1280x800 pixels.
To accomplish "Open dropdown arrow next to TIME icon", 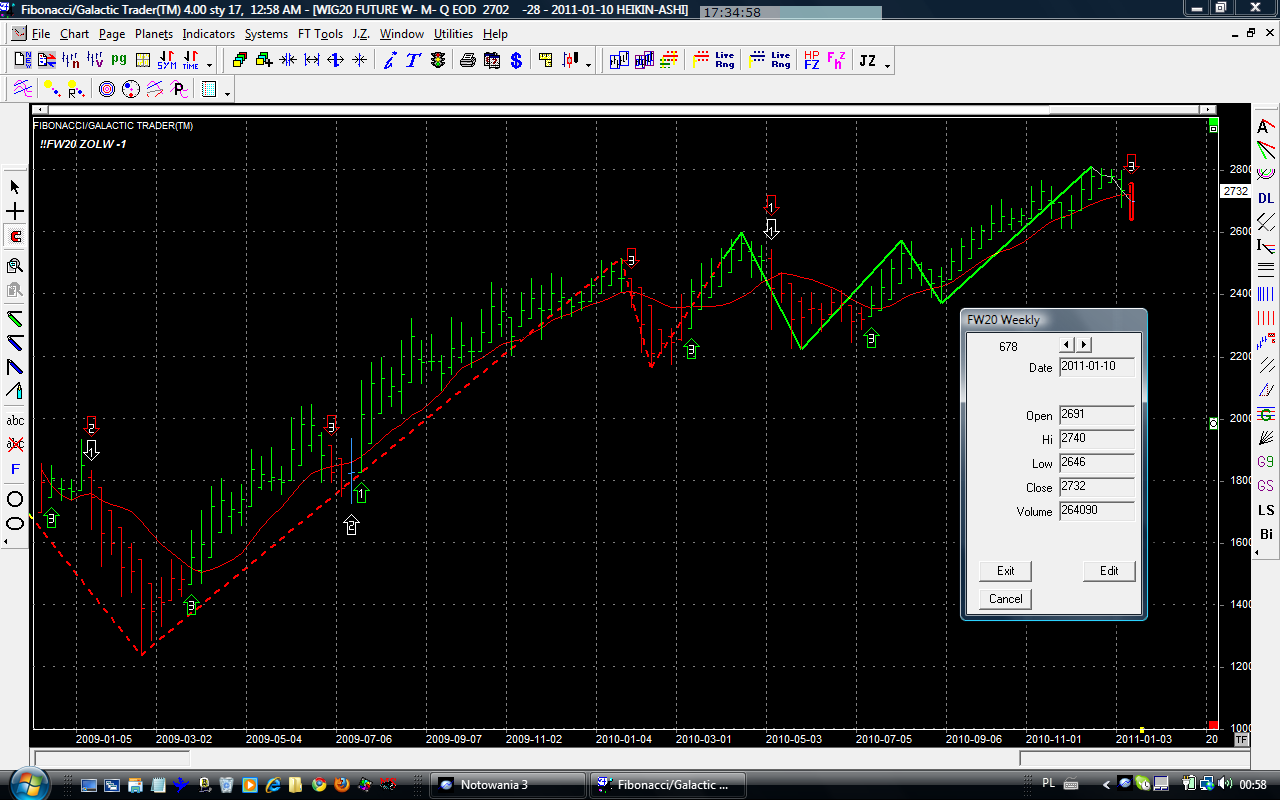I will point(209,65).
